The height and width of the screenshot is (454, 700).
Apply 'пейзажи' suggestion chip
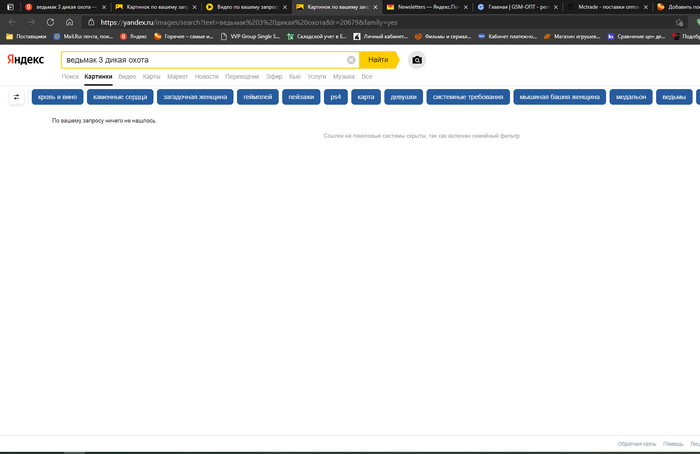(301, 97)
